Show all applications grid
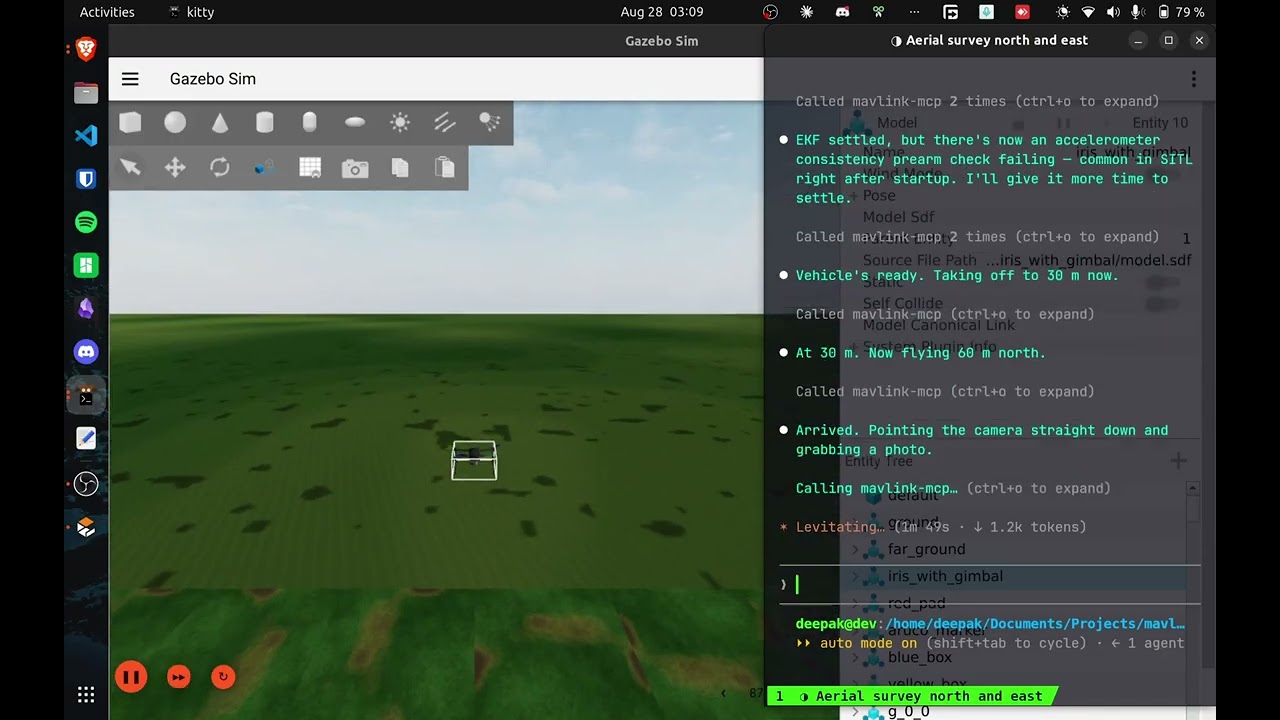Viewport: 1280px width, 720px height. click(x=86, y=694)
